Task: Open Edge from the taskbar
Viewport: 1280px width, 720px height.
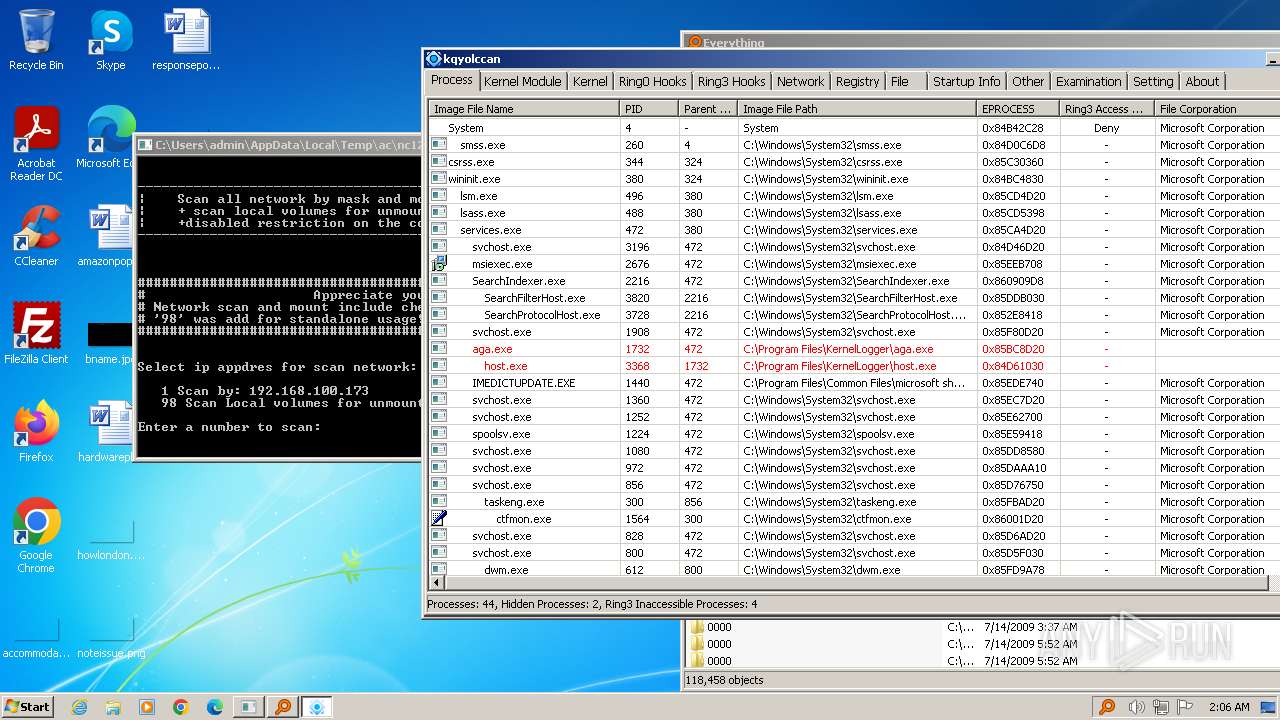Action: coord(215,707)
